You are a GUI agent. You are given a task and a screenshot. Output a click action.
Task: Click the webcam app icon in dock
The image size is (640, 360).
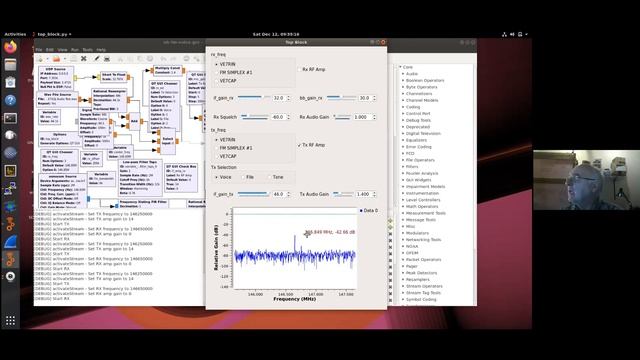(10, 276)
